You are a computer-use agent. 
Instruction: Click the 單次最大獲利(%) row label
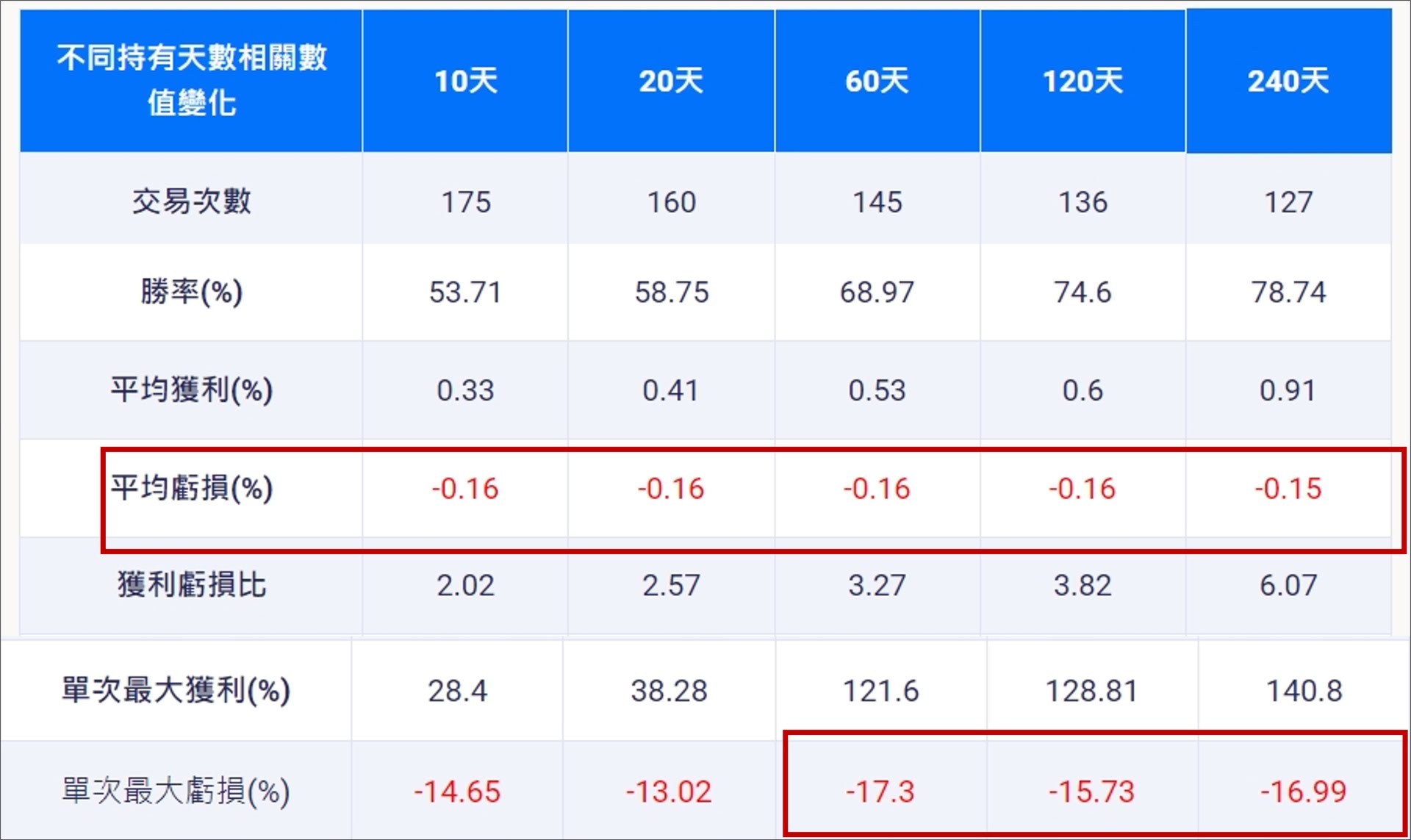(176, 690)
